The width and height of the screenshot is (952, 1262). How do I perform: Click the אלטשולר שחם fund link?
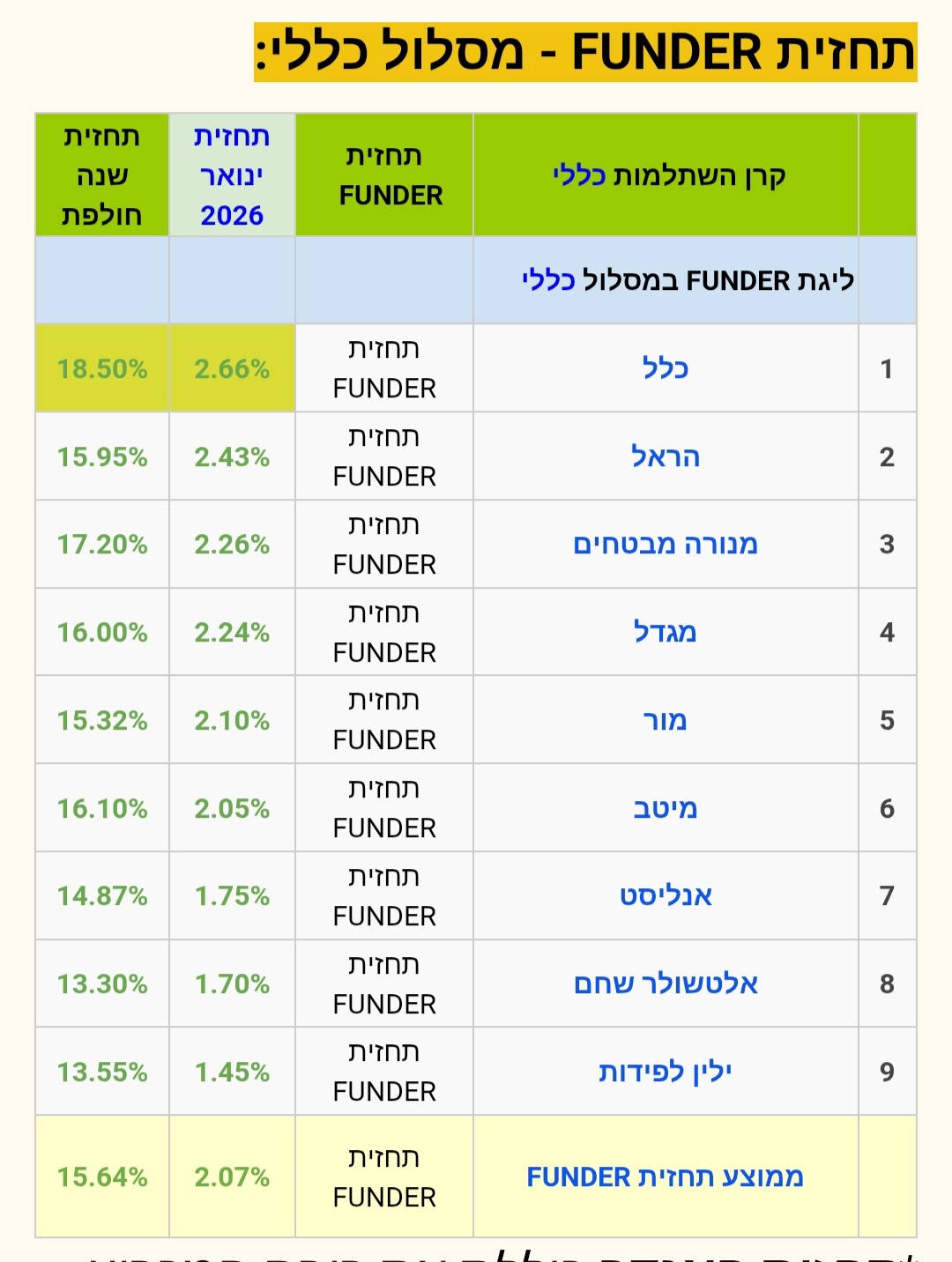coord(666,984)
